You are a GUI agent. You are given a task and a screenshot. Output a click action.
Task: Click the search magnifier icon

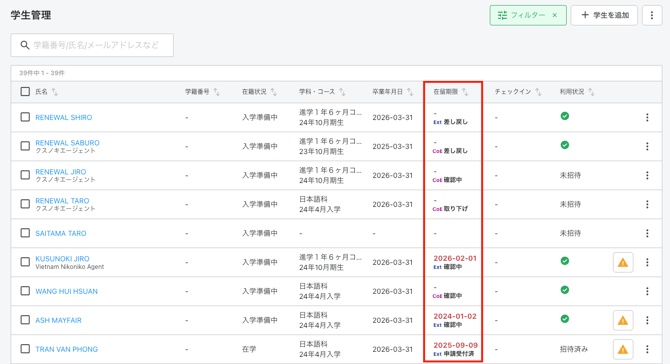click(x=25, y=45)
